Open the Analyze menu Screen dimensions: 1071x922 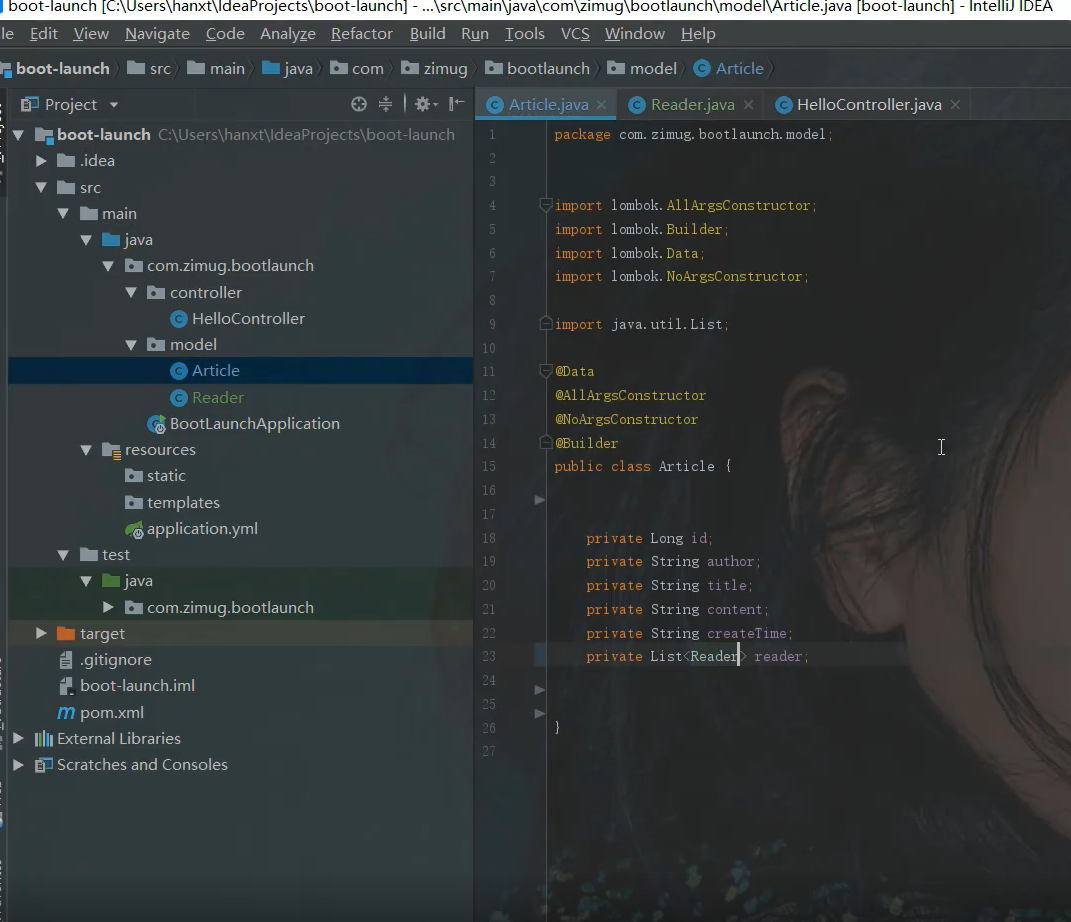pyautogui.click(x=288, y=33)
